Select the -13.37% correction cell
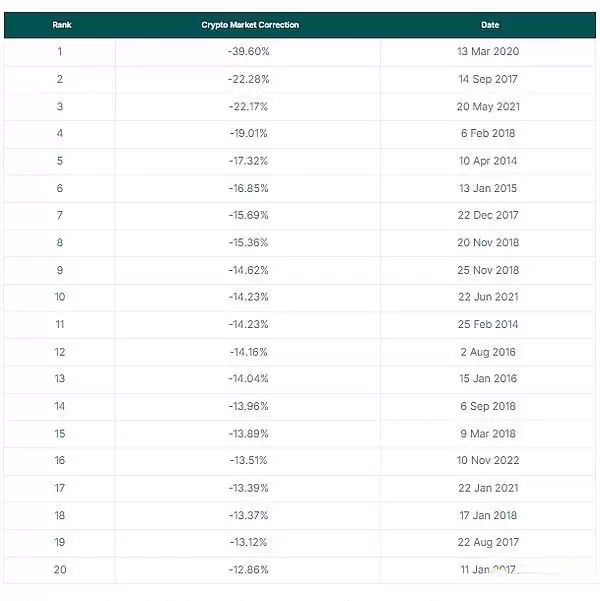Viewport: 600px width, 601px height. click(x=248, y=515)
